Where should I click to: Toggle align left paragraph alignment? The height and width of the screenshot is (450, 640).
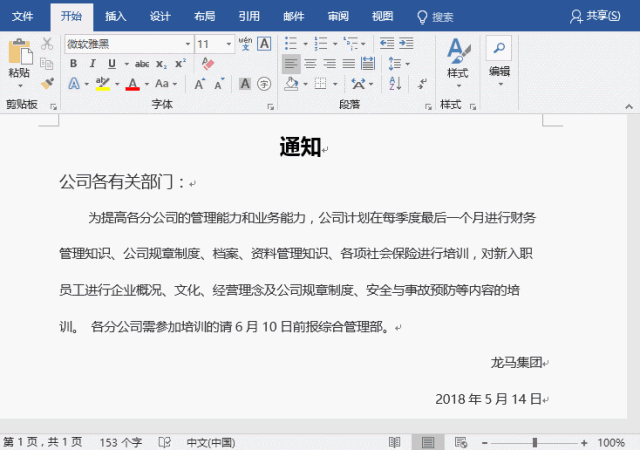pyautogui.click(x=291, y=64)
